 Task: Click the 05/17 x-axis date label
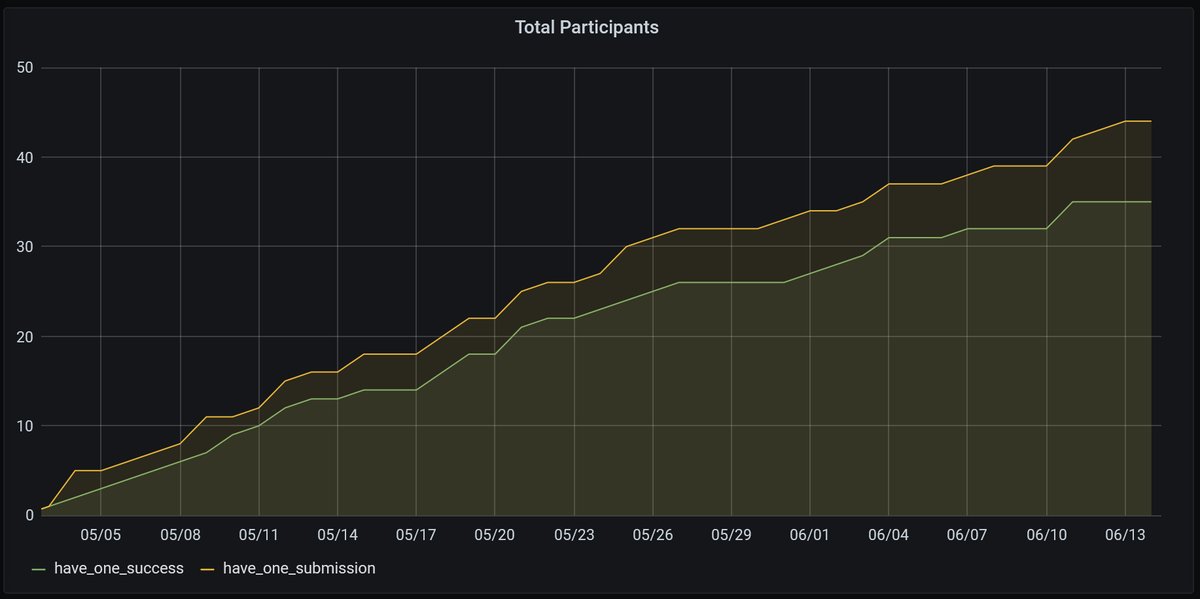click(416, 535)
